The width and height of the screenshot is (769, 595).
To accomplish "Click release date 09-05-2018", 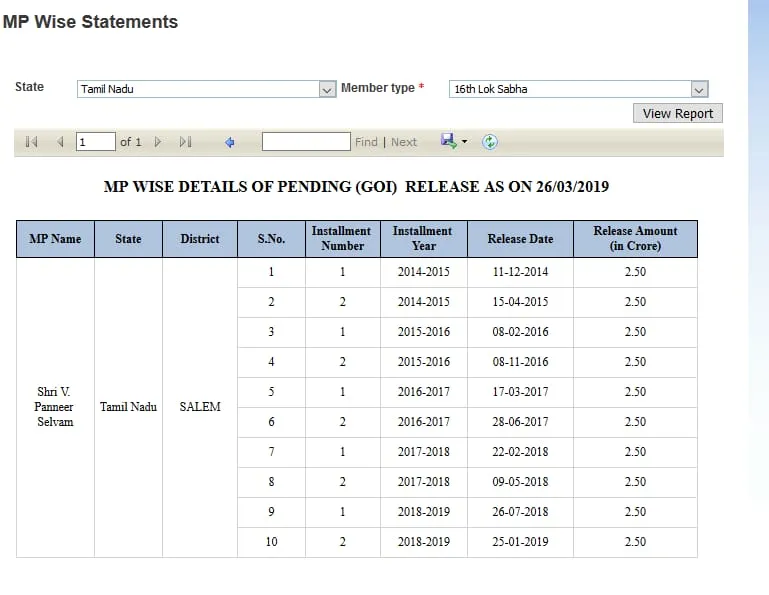I will (x=520, y=482).
